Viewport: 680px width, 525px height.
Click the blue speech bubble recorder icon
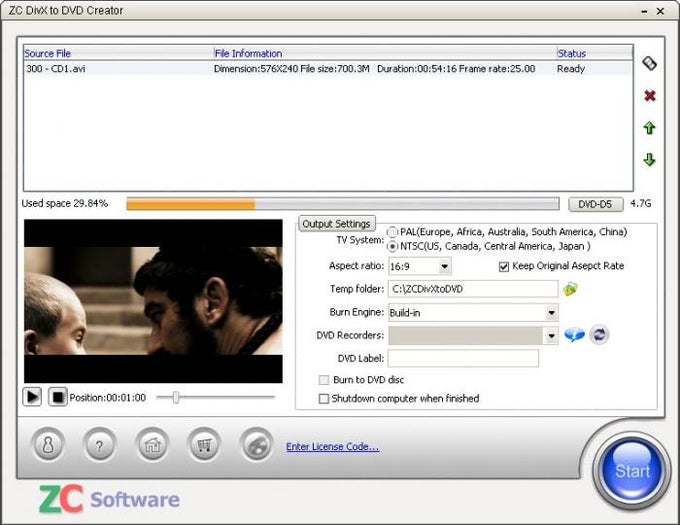point(575,335)
